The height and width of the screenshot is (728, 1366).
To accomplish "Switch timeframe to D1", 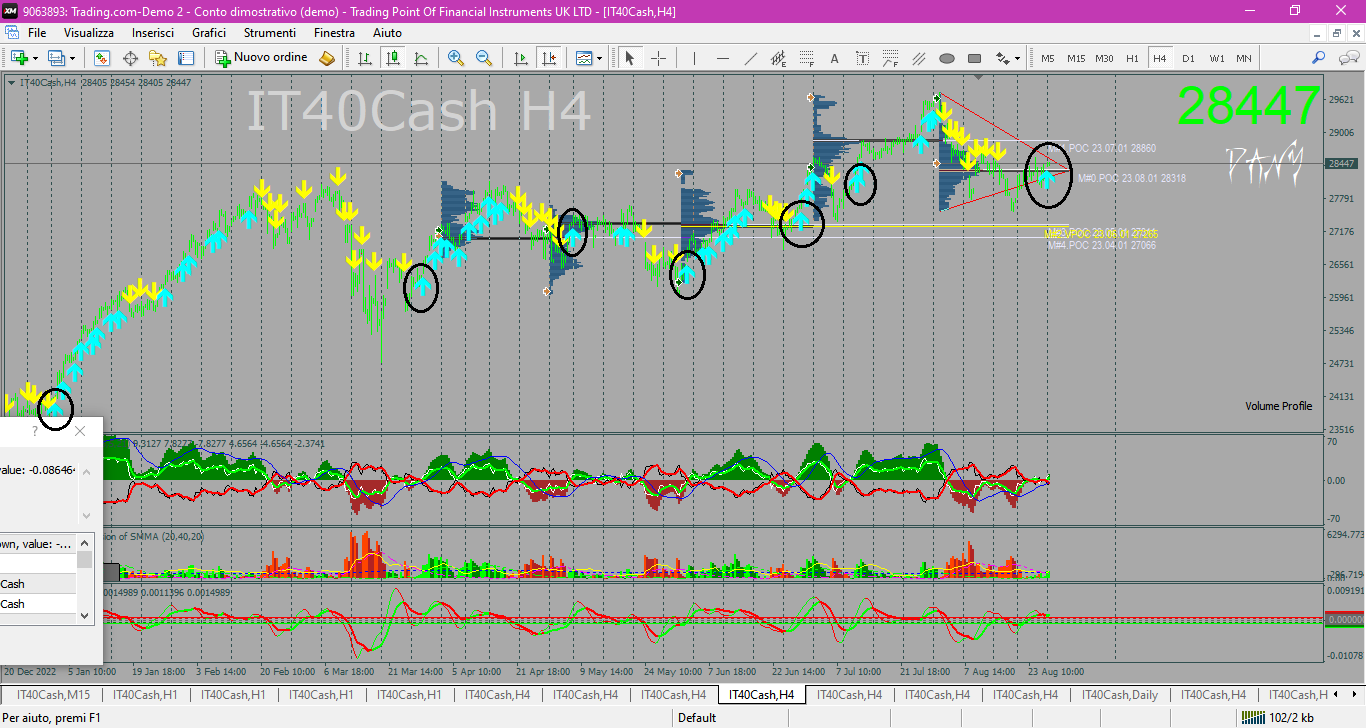I will coord(1188,58).
